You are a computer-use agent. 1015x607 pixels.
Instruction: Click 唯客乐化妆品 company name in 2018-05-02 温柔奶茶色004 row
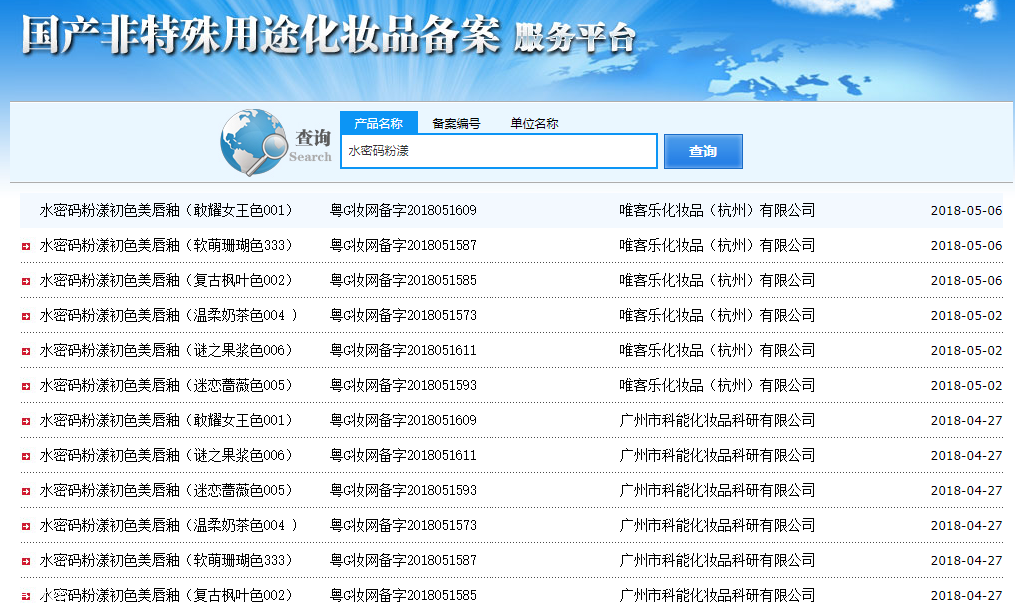717,316
